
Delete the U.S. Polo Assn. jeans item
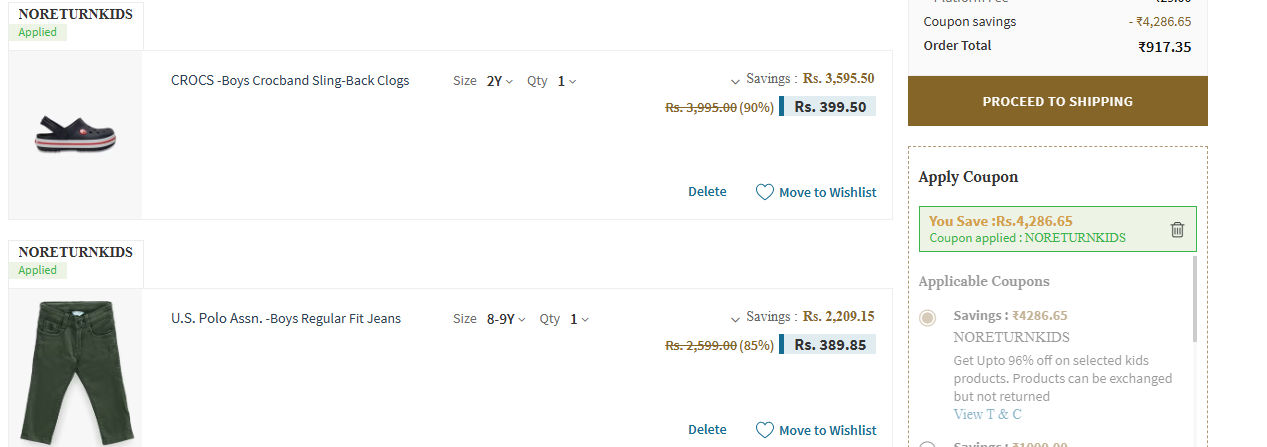(707, 429)
